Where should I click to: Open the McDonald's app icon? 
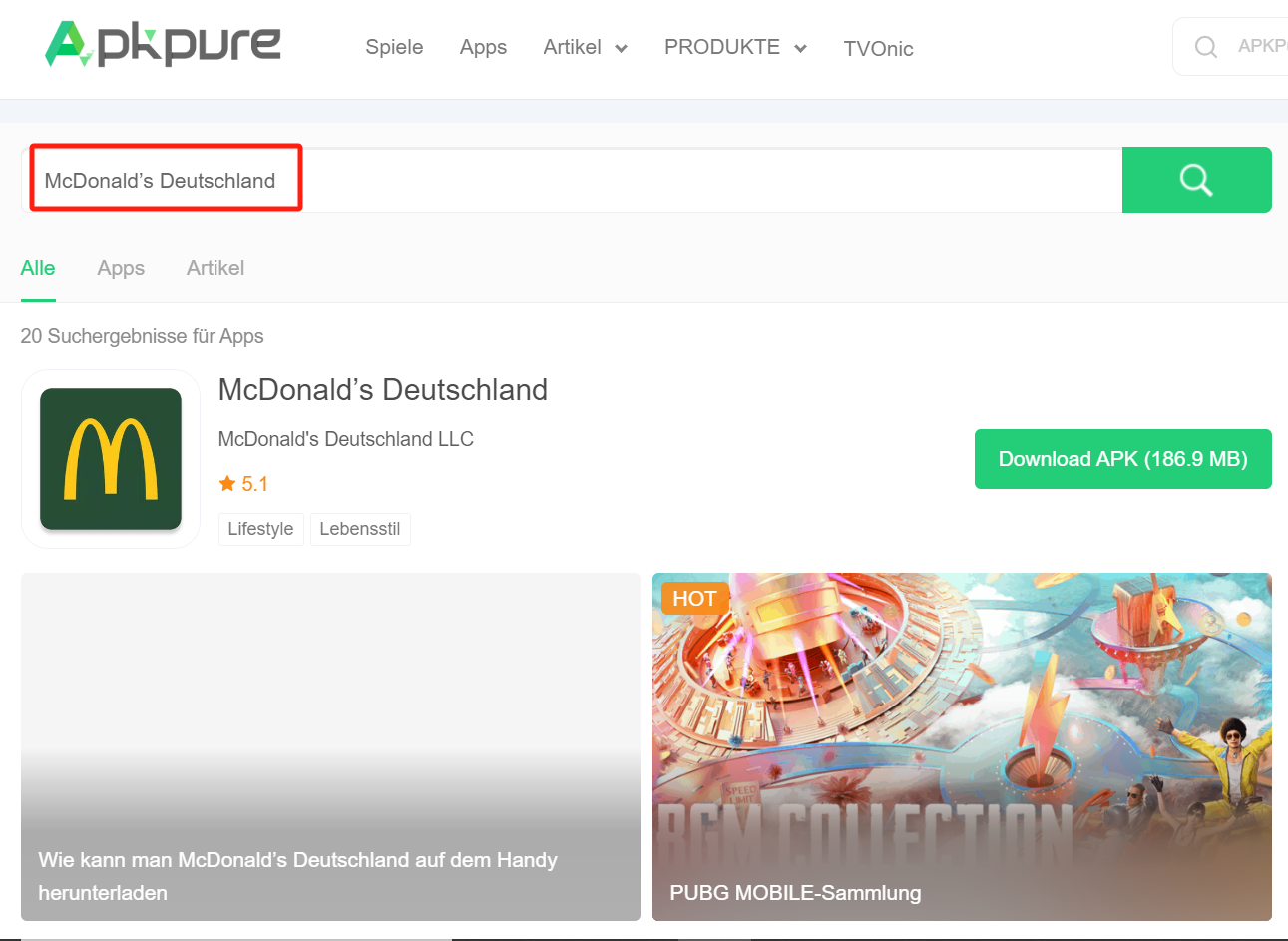[x=110, y=459]
